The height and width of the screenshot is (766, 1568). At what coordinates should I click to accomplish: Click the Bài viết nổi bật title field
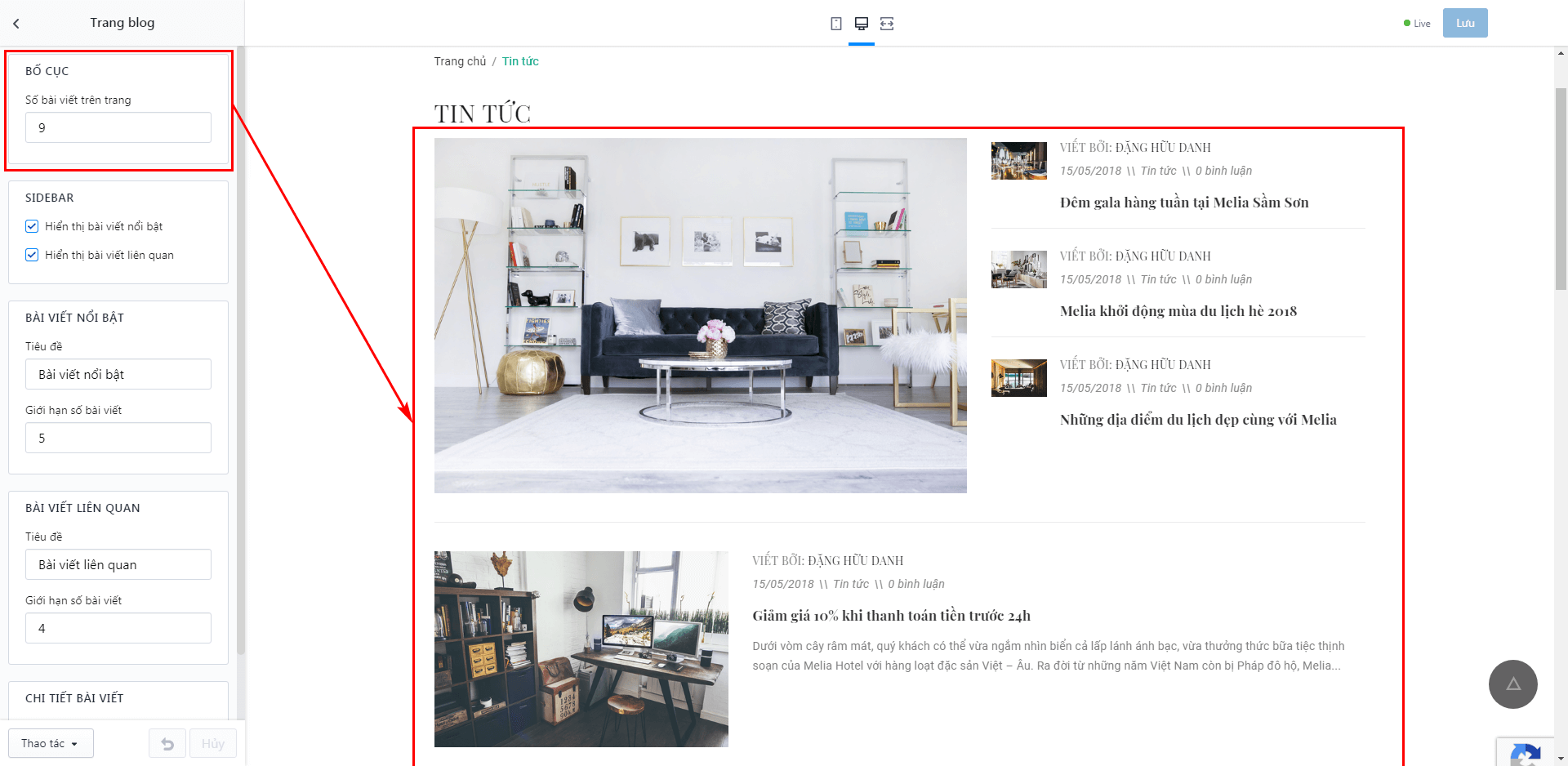pyautogui.click(x=118, y=374)
